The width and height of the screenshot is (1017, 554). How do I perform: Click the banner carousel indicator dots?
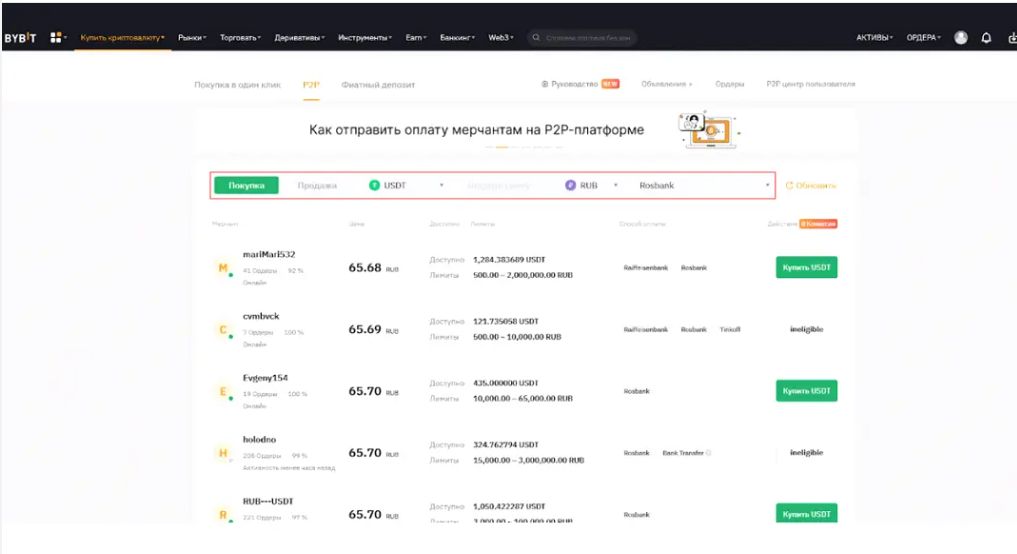click(526, 147)
